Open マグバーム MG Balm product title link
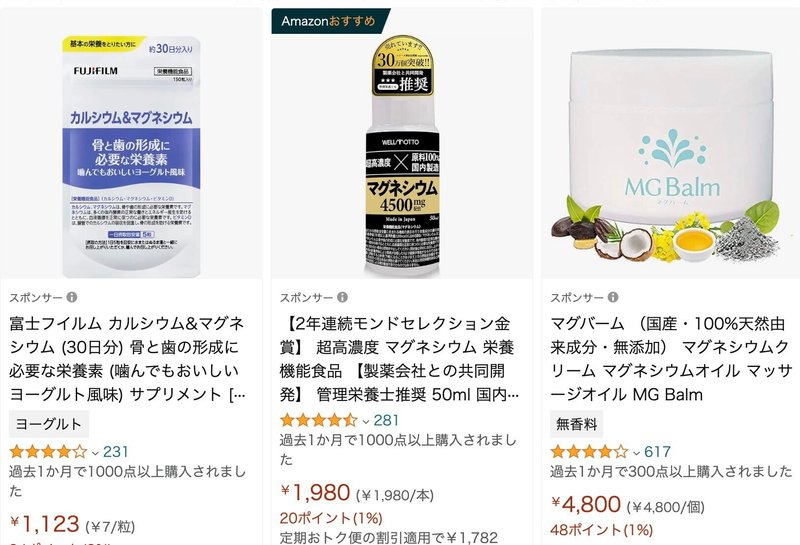Image resolution: width=800 pixels, height=545 pixels. (670, 359)
